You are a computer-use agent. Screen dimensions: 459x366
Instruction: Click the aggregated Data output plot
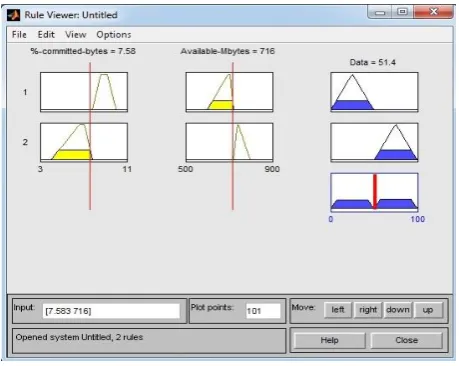pyautogui.click(x=374, y=192)
